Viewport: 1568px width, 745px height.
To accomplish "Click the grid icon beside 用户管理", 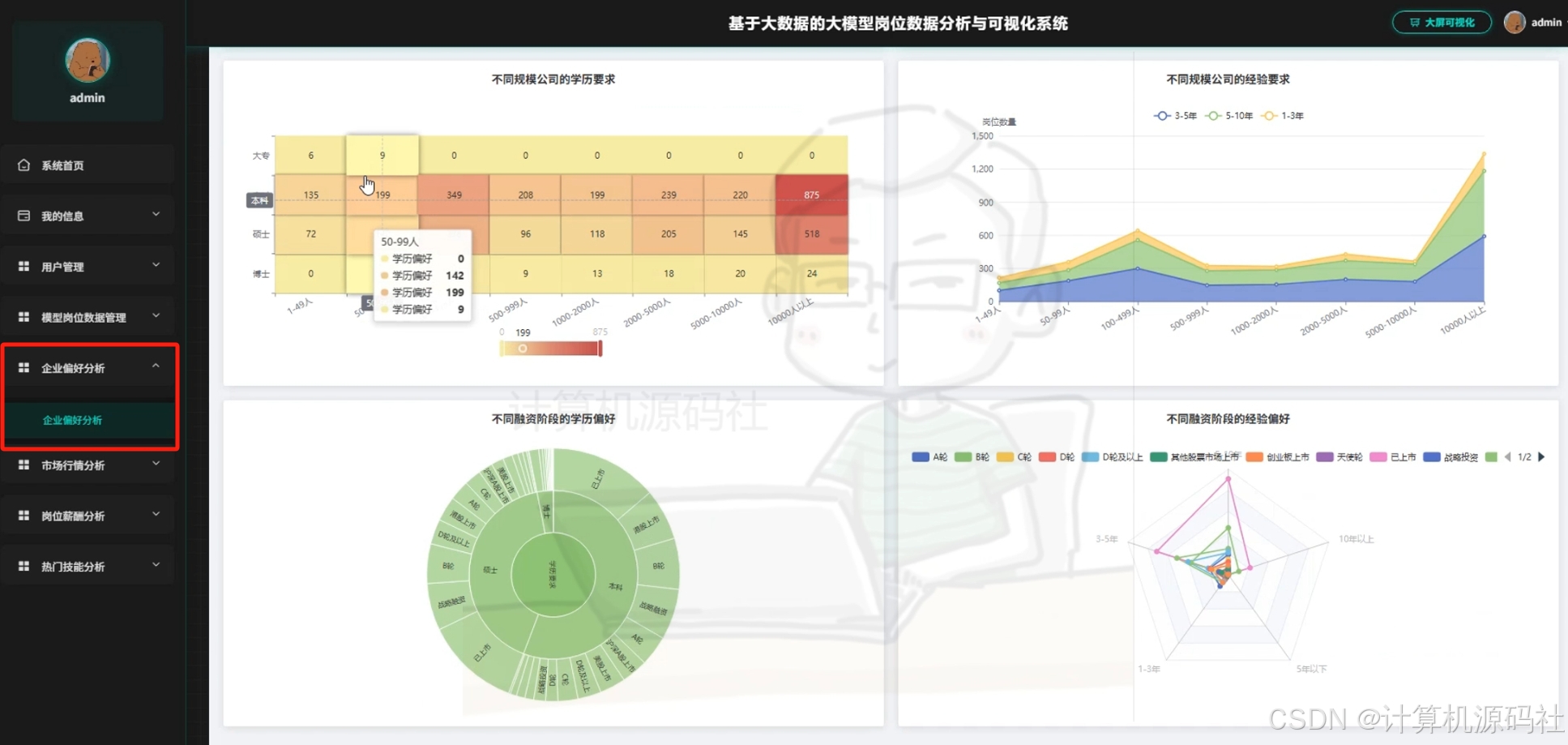I will pos(23,266).
